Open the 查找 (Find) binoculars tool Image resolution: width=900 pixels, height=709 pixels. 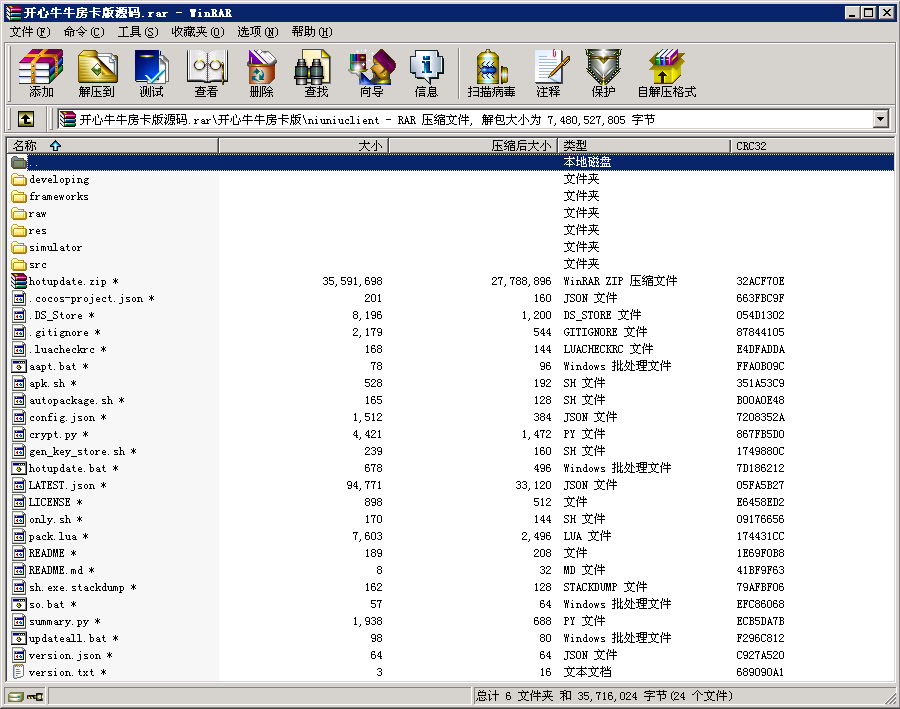pyautogui.click(x=316, y=74)
